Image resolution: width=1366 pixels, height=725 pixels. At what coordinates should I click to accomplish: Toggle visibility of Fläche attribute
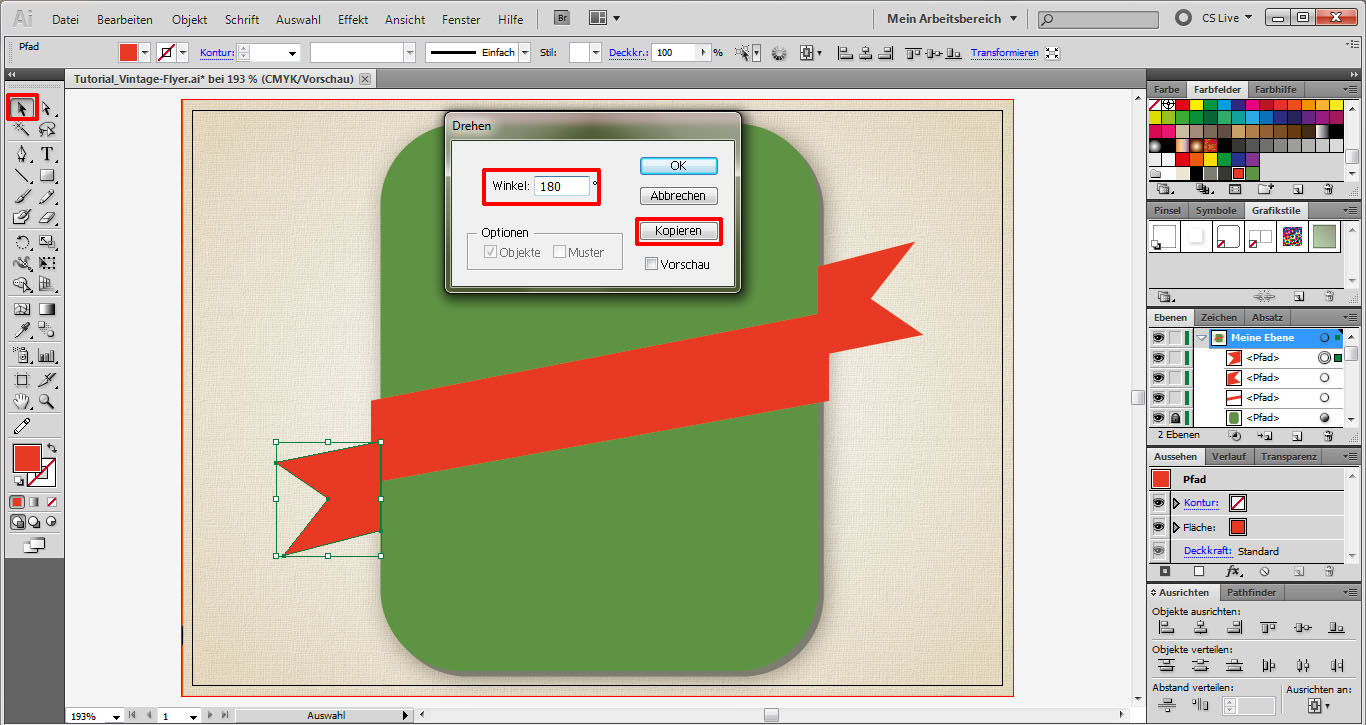click(1158, 527)
